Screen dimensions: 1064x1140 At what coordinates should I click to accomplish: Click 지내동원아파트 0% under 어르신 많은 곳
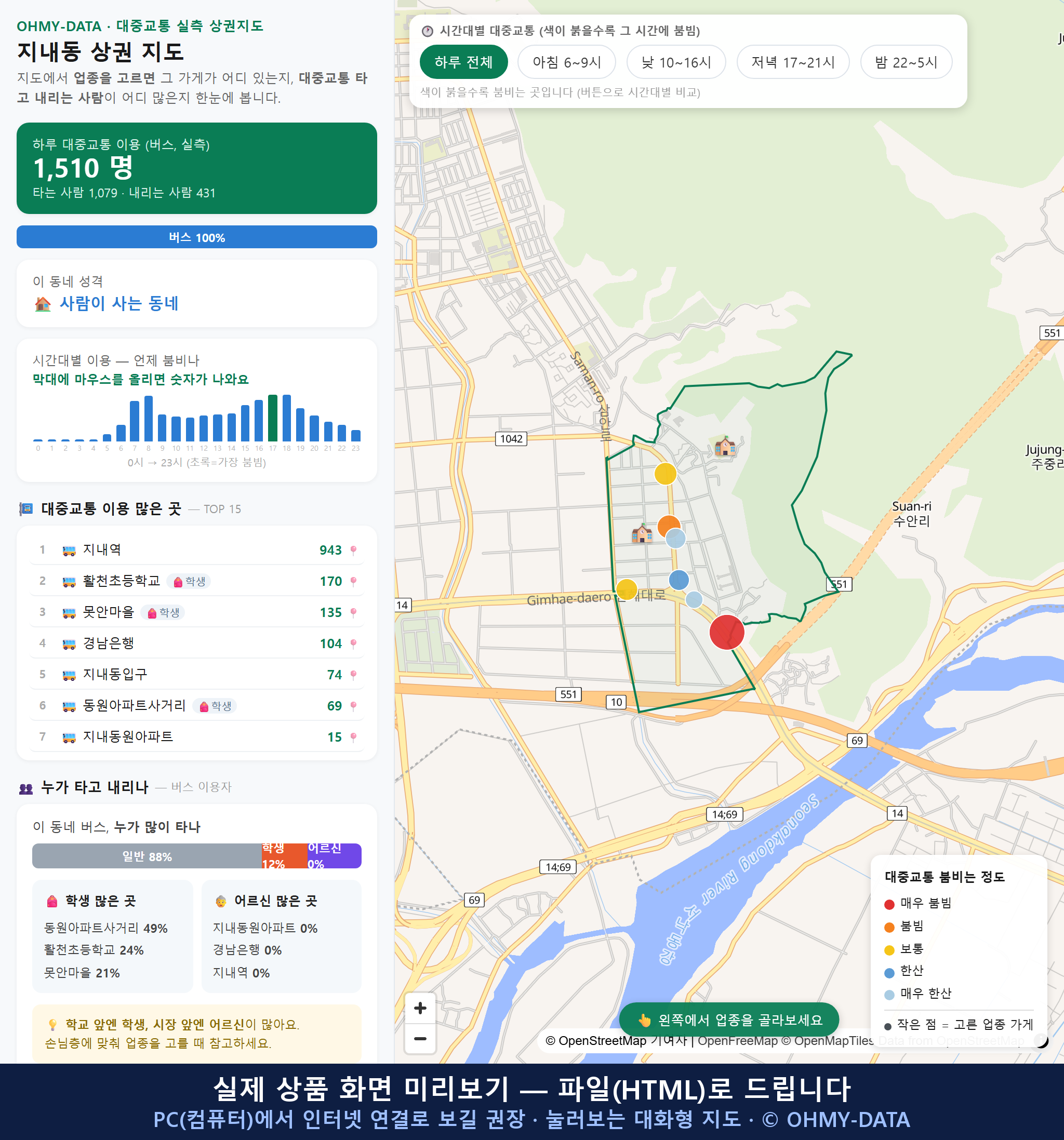click(265, 928)
